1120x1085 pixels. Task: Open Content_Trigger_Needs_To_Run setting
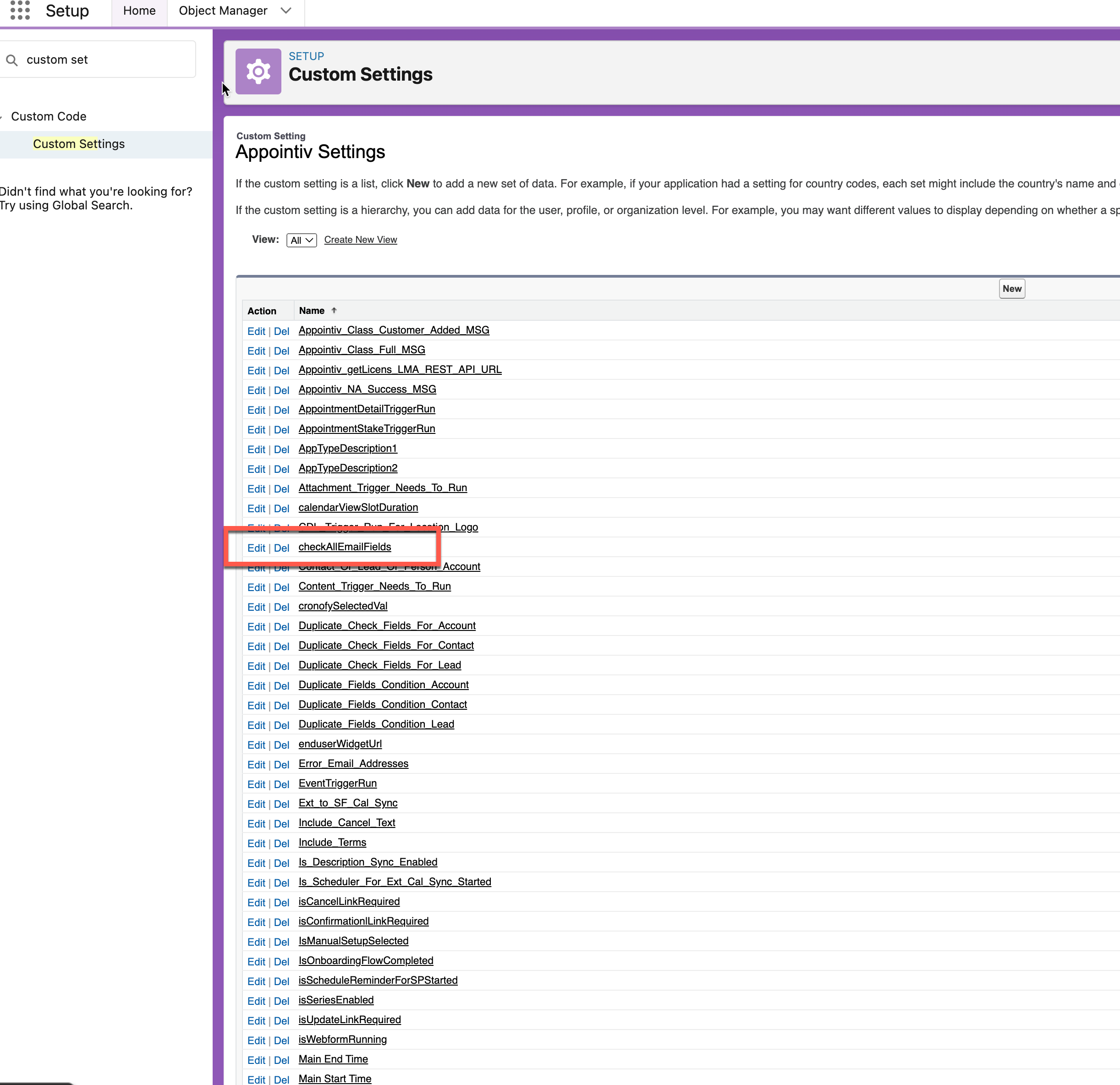(374, 586)
